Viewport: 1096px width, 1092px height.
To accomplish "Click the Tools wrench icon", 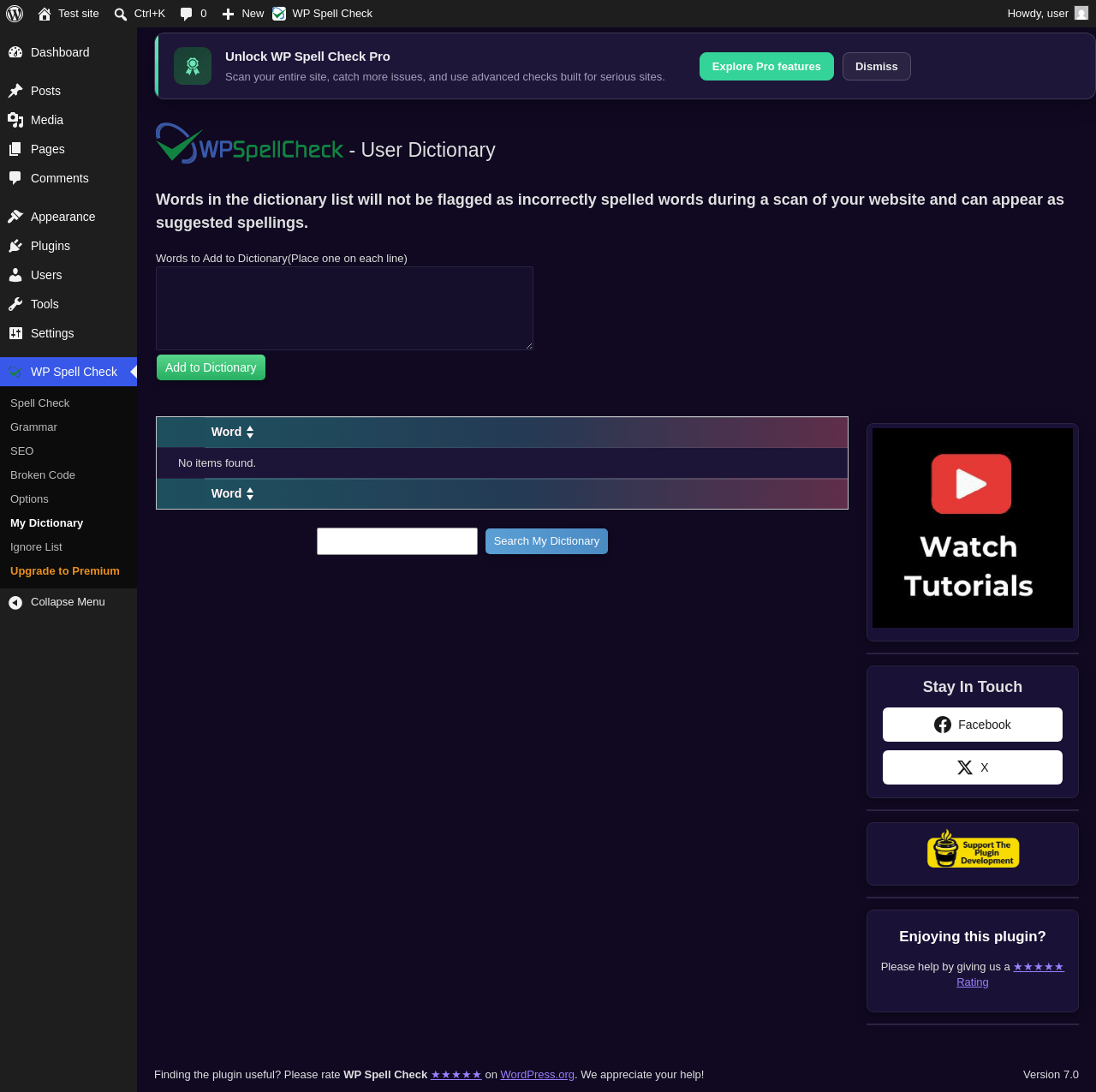I will 15,304.
